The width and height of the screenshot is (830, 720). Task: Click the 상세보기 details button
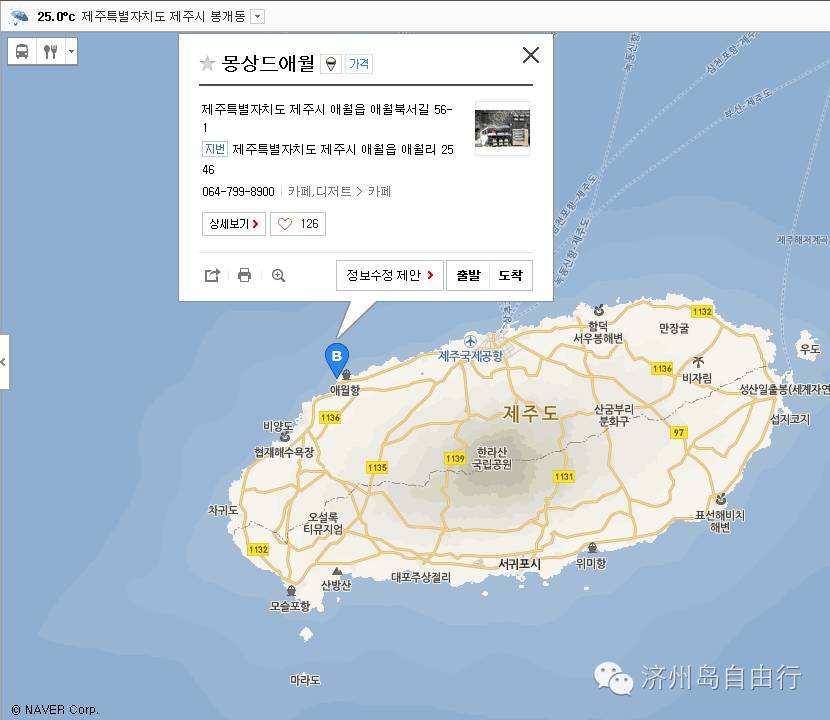coord(233,224)
